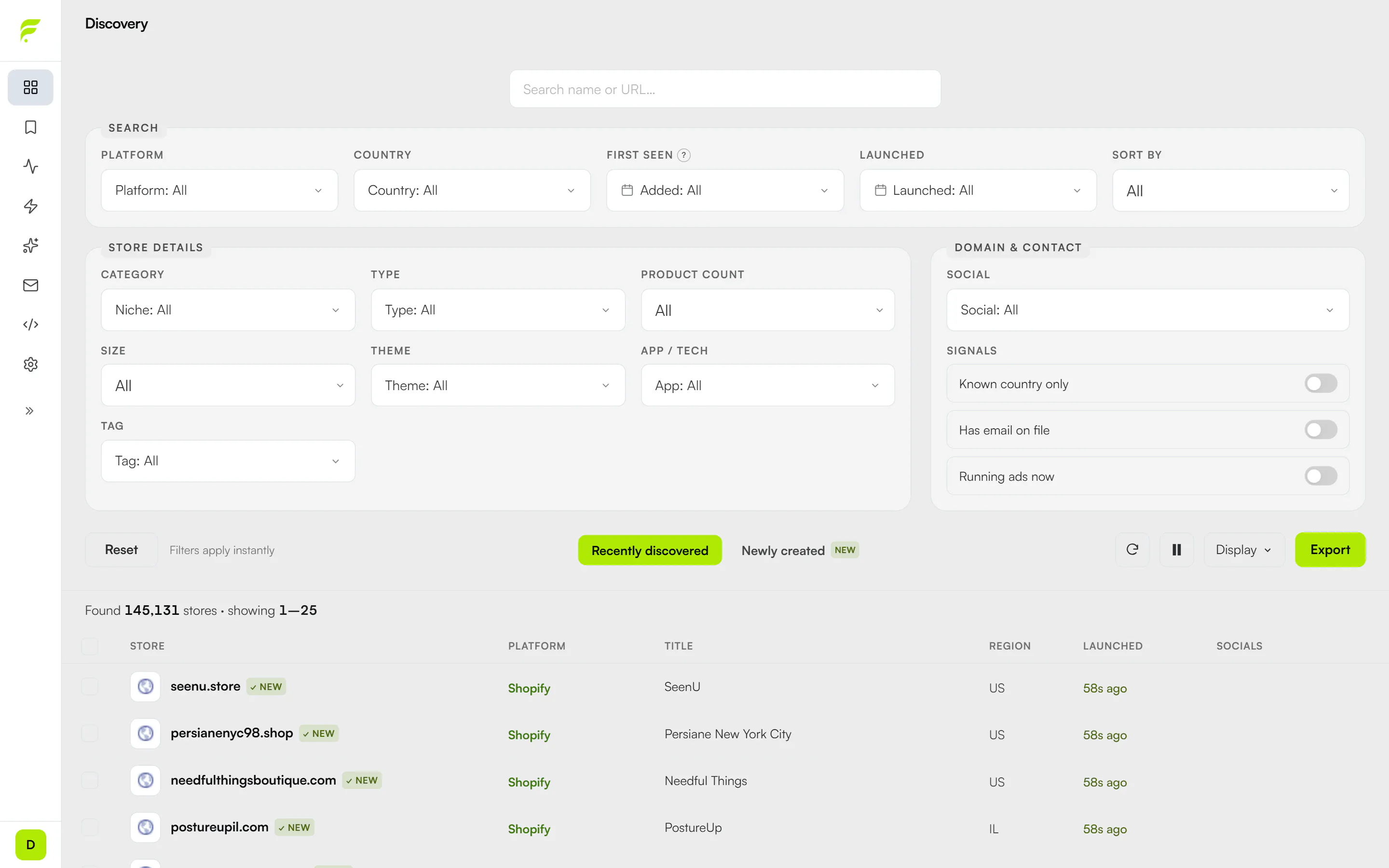Click the LAUNCHED column header
This screenshot has height=868, width=1389.
[x=1112, y=646]
